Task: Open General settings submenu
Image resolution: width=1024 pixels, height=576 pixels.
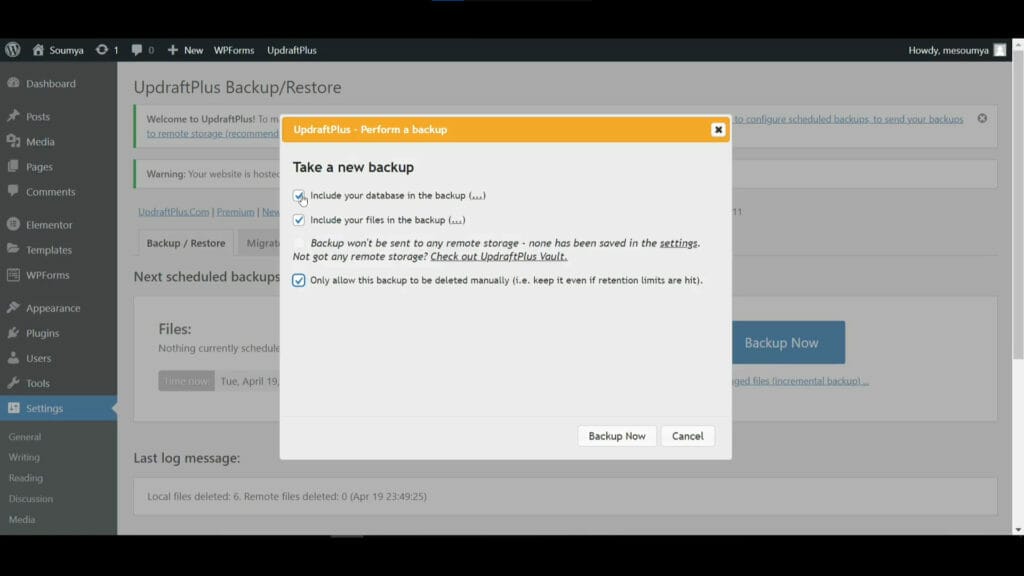Action: click(25, 436)
